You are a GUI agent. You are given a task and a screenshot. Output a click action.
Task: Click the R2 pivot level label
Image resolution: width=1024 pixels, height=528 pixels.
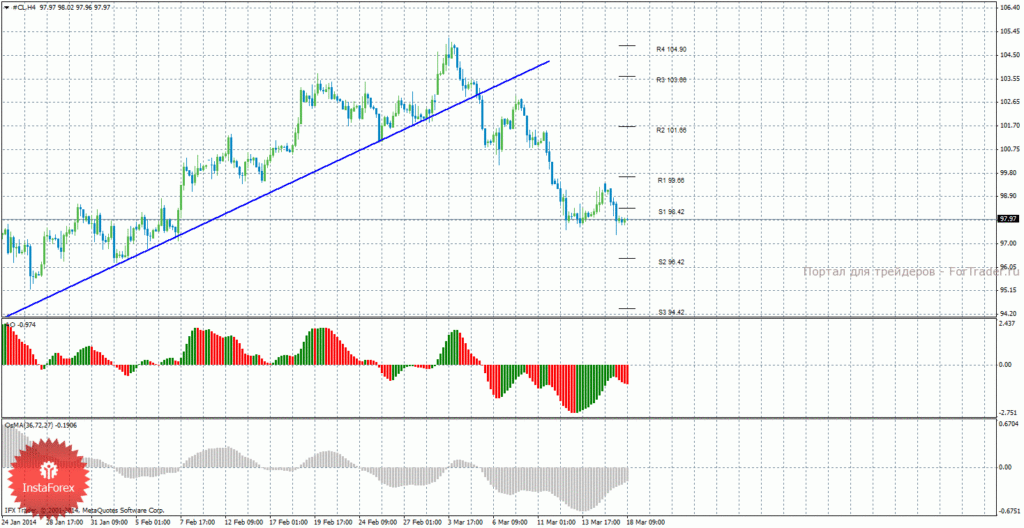[671, 130]
